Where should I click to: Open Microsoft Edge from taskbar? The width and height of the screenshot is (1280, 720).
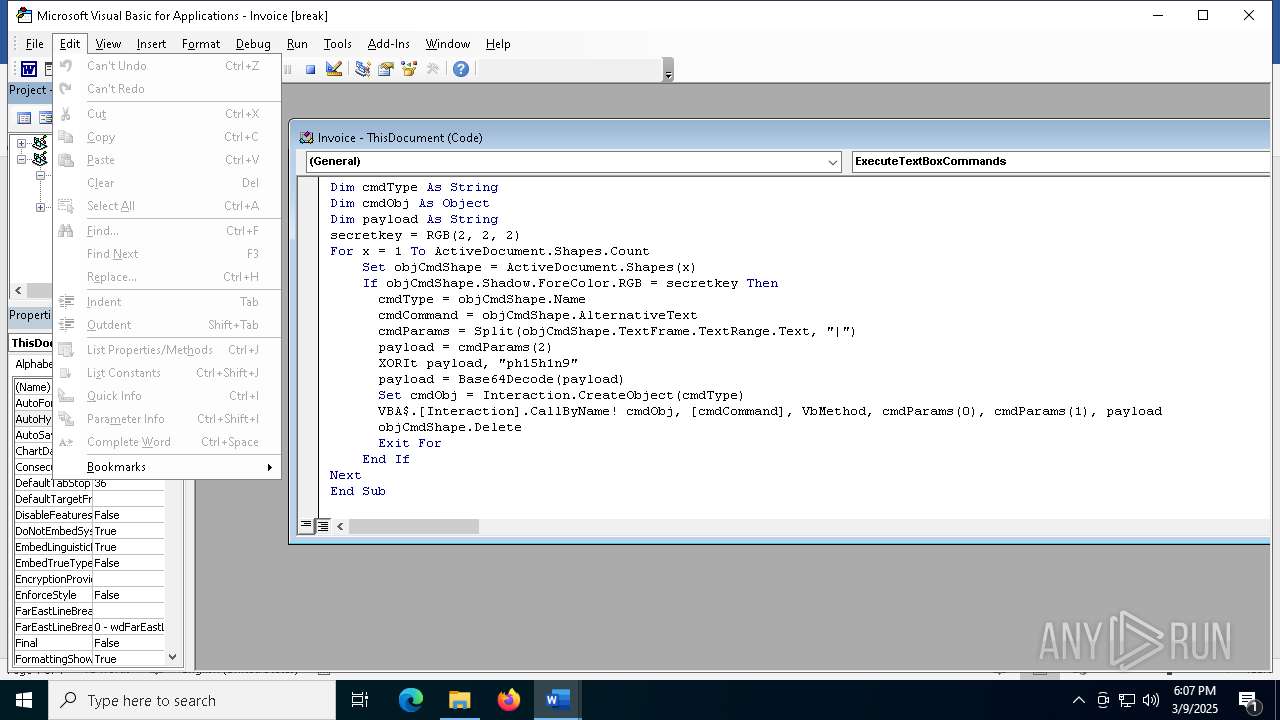[411, 700]
